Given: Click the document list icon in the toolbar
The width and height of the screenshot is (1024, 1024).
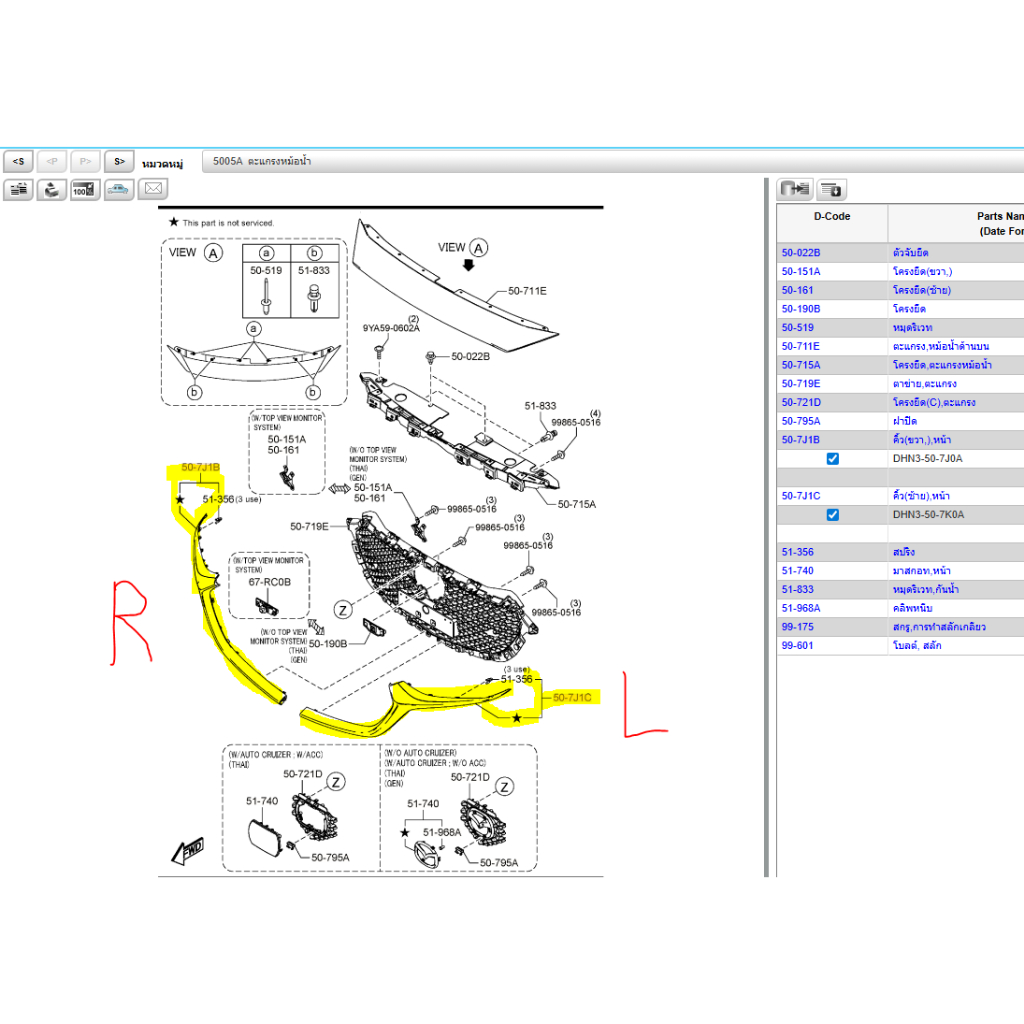Looking at the screenshot, I should click(18, 189).
